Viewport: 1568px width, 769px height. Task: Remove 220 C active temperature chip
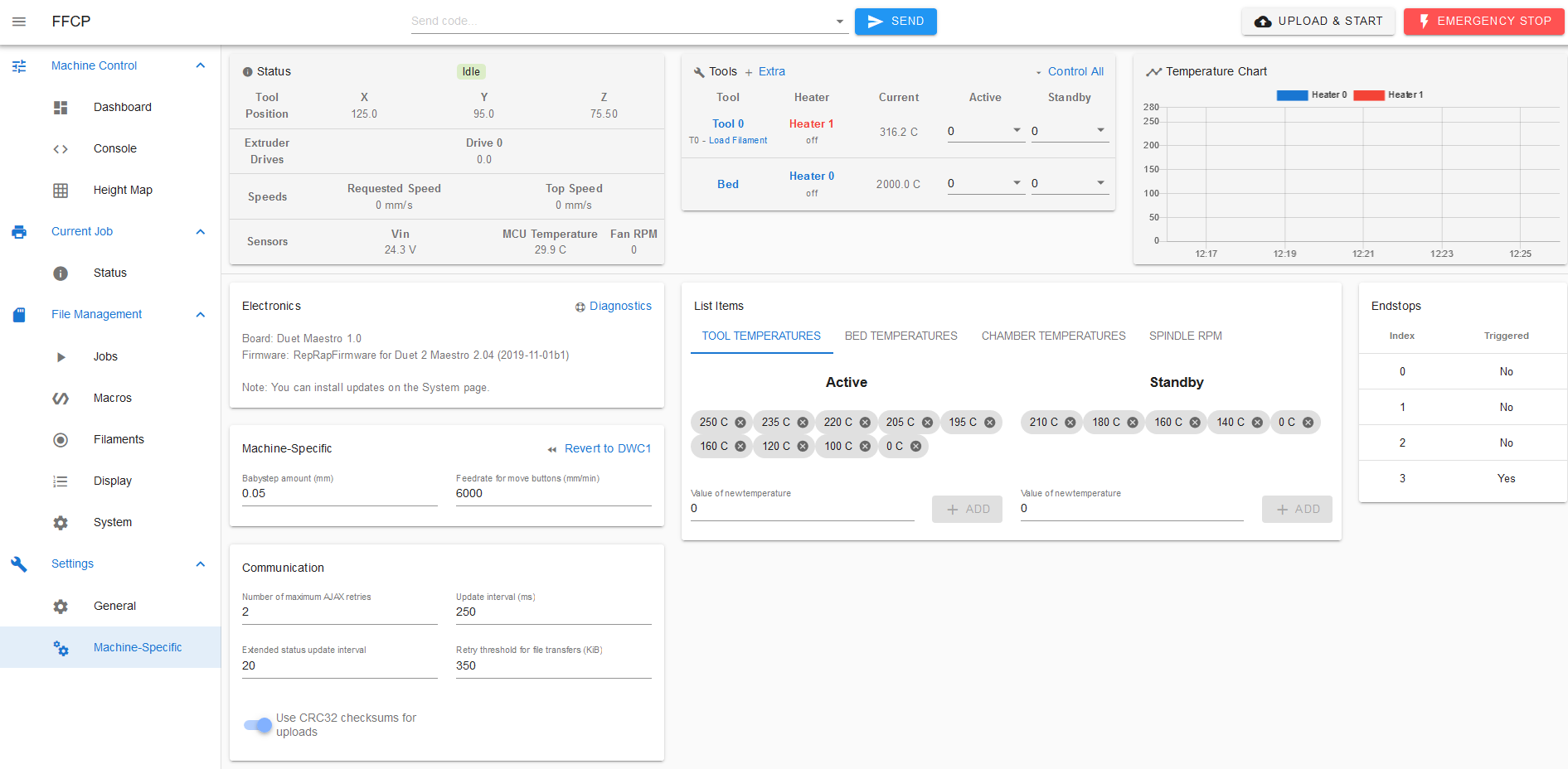(x=865, y=423)
